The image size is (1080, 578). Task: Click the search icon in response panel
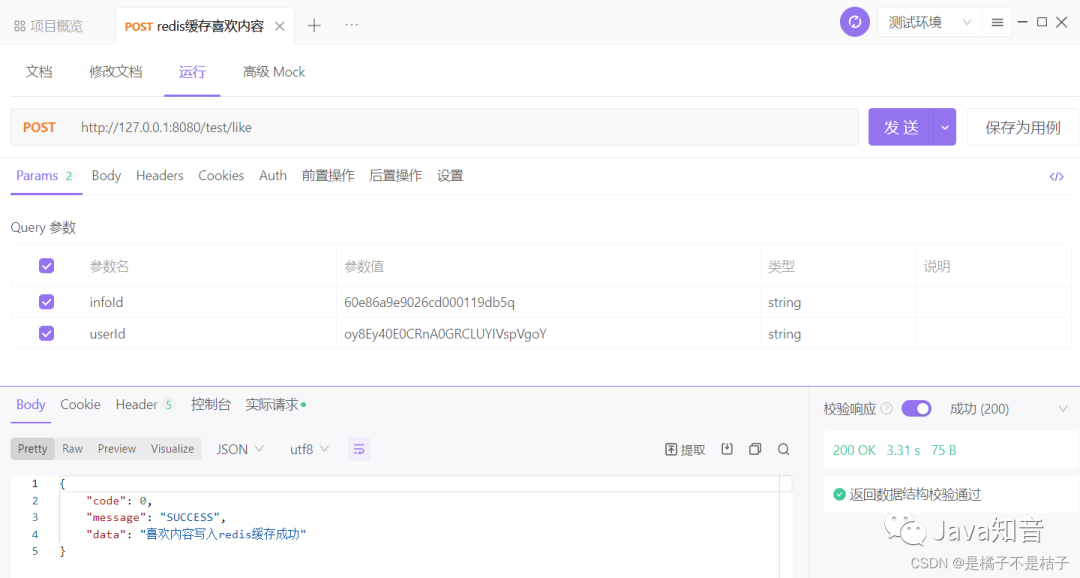[781, 449]
